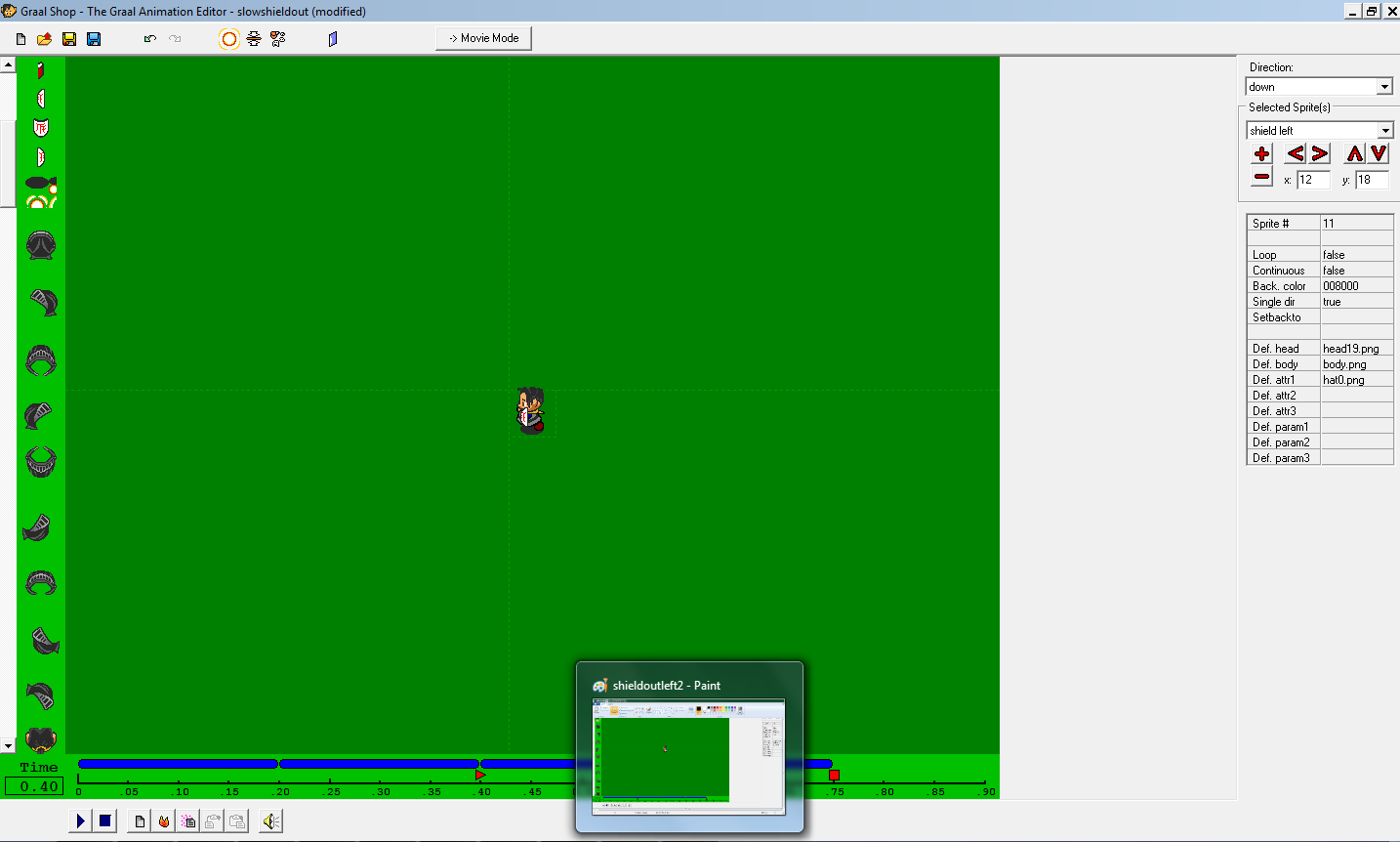Click the orange circle toolbar icon
Viewport: 1400px width, 842px height.
coord(228,39)
